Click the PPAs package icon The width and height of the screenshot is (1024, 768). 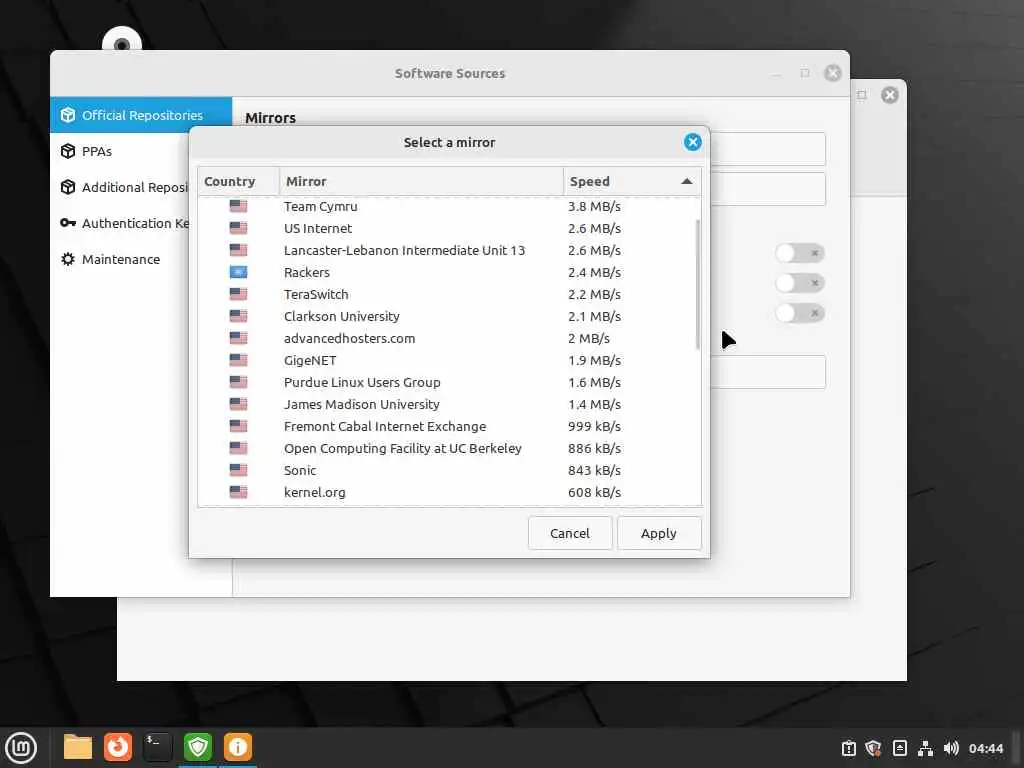pyautogui.click(x=68, y=151)
